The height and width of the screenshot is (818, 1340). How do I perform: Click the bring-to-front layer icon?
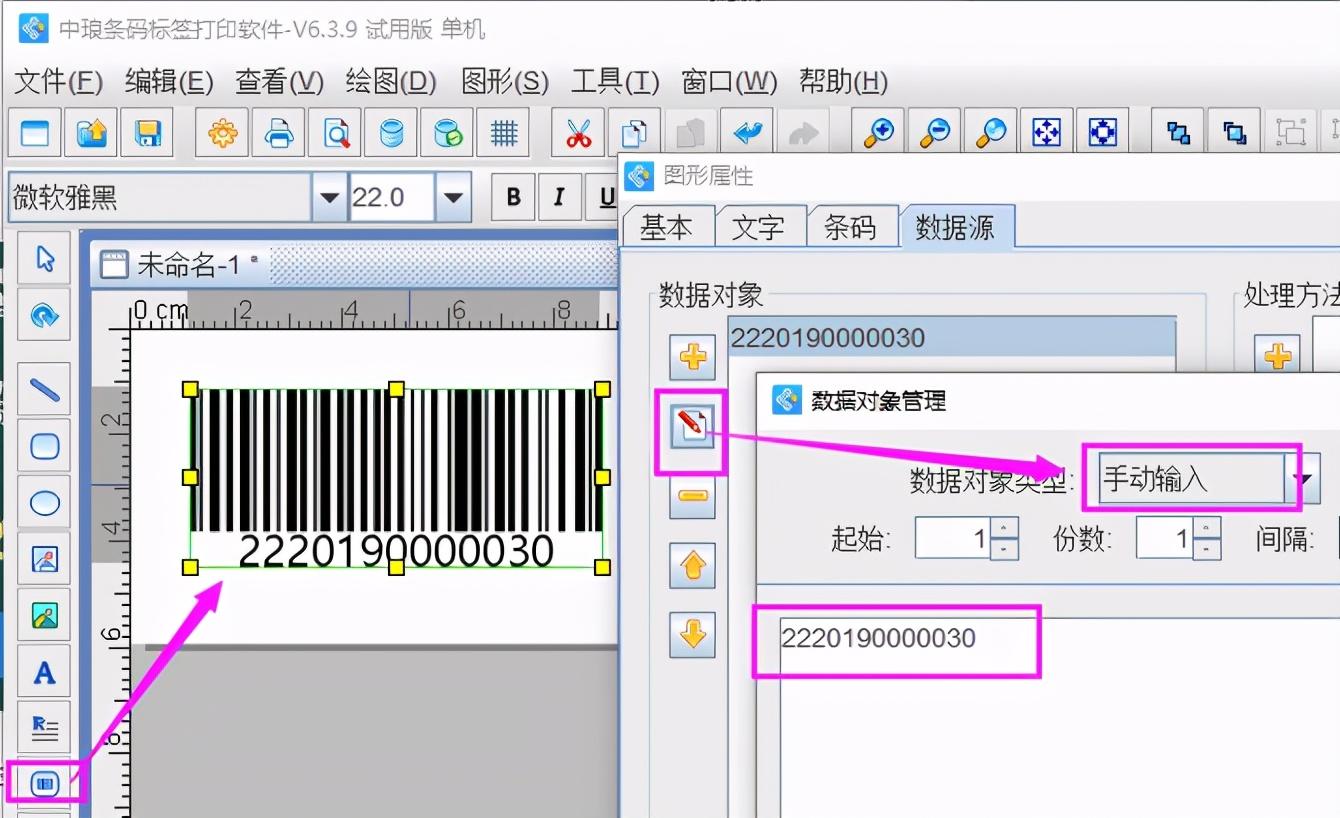[1179, 132]
